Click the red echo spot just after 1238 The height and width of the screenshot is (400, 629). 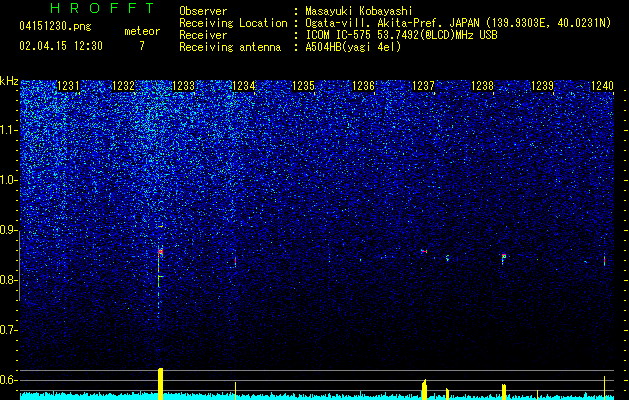coord(504,256)
